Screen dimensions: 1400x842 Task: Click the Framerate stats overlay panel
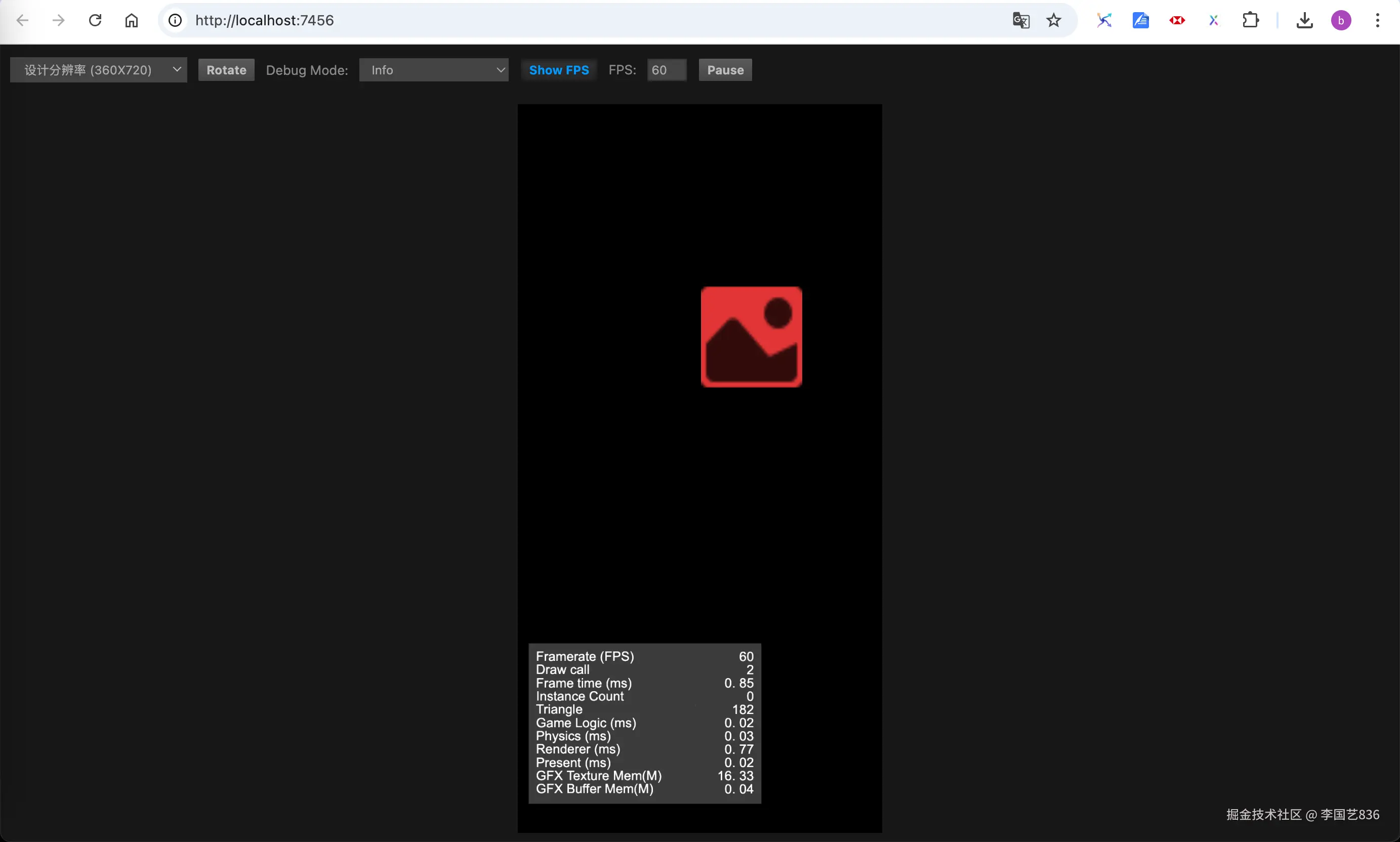pyautogui.click(x=644, y=723)
